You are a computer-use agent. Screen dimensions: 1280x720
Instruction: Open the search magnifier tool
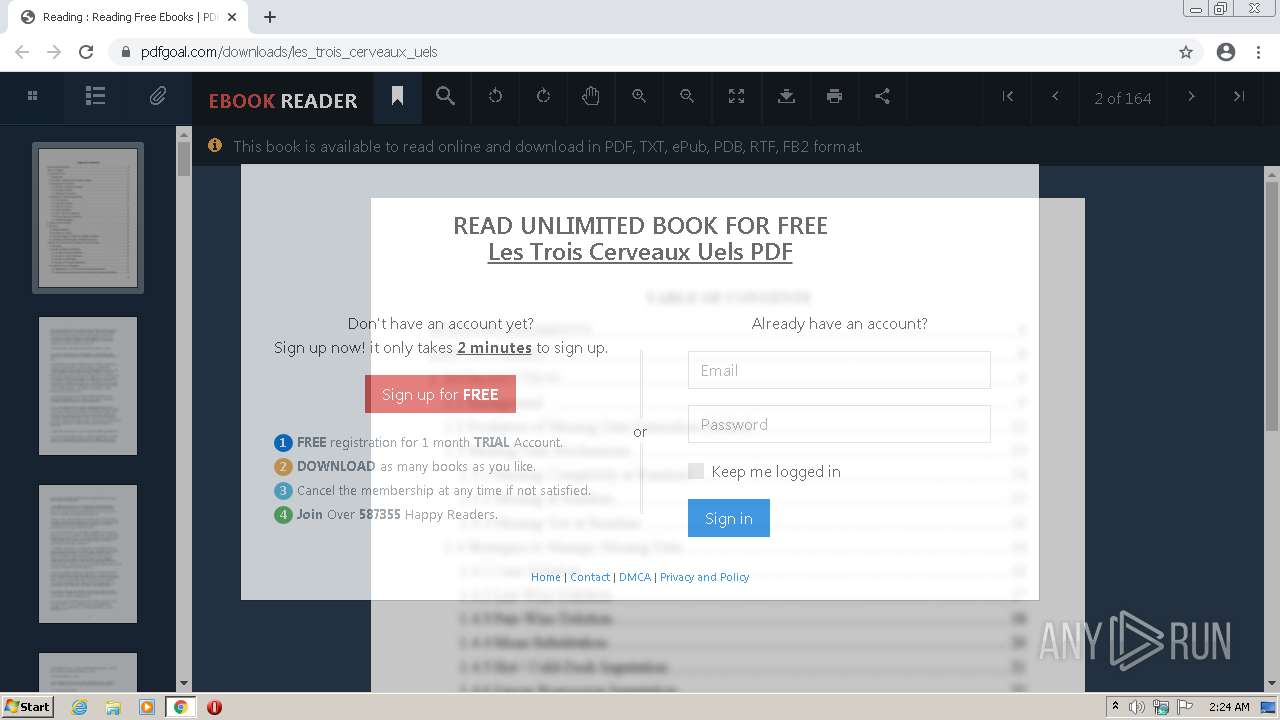[445, 96]
